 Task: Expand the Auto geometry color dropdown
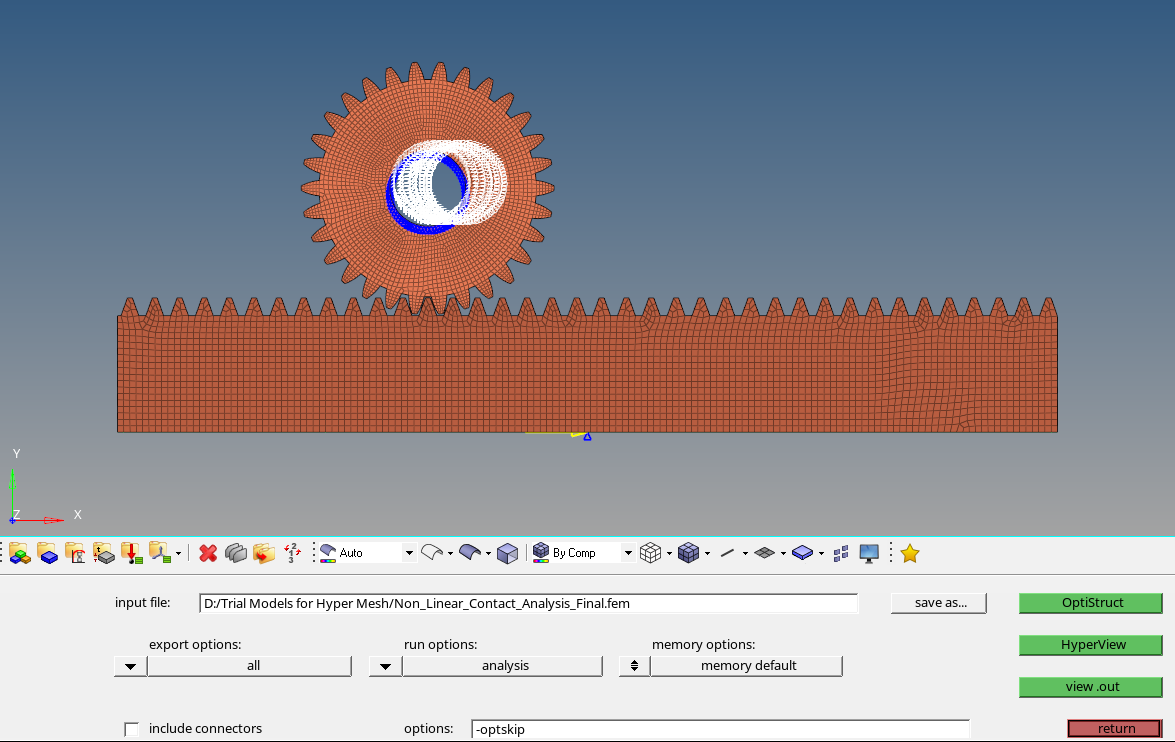[408, 553]
